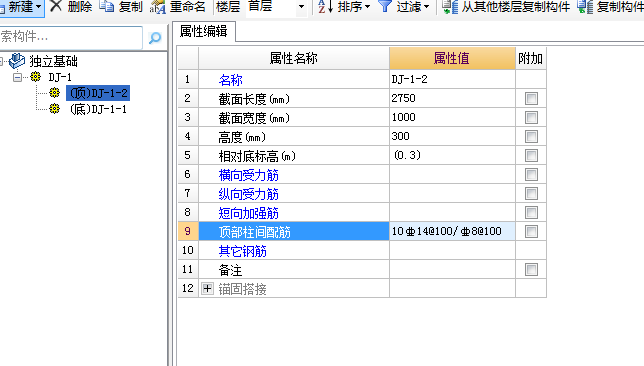
Task: Click the copy-from-other-floors icon
Action: 450,7
